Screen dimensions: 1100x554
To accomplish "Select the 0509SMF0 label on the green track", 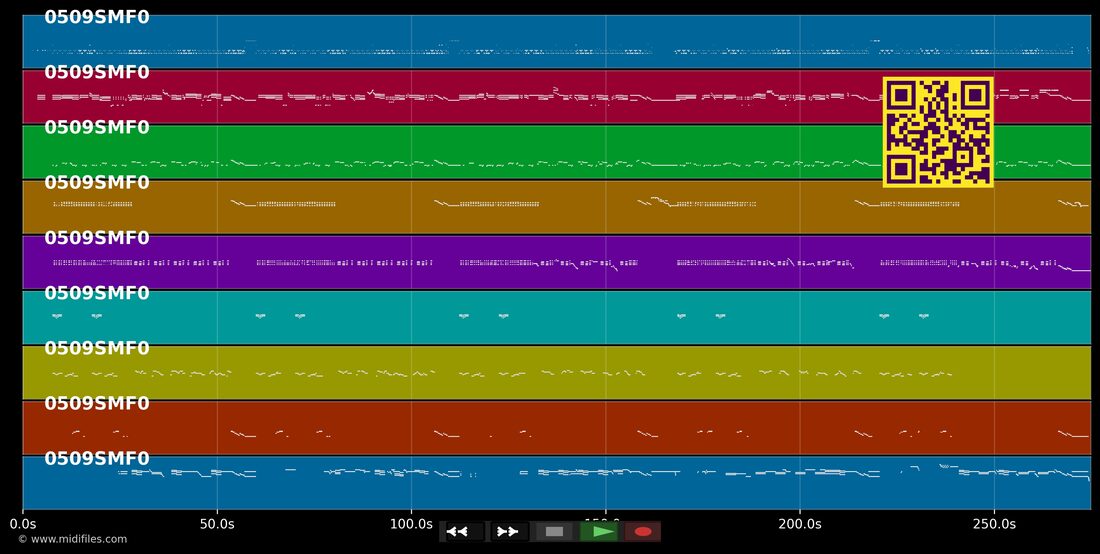I will [97, 128].
